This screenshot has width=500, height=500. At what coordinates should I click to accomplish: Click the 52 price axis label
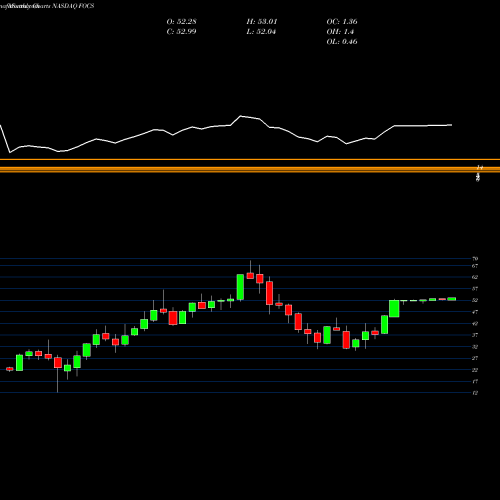point(475,300)
